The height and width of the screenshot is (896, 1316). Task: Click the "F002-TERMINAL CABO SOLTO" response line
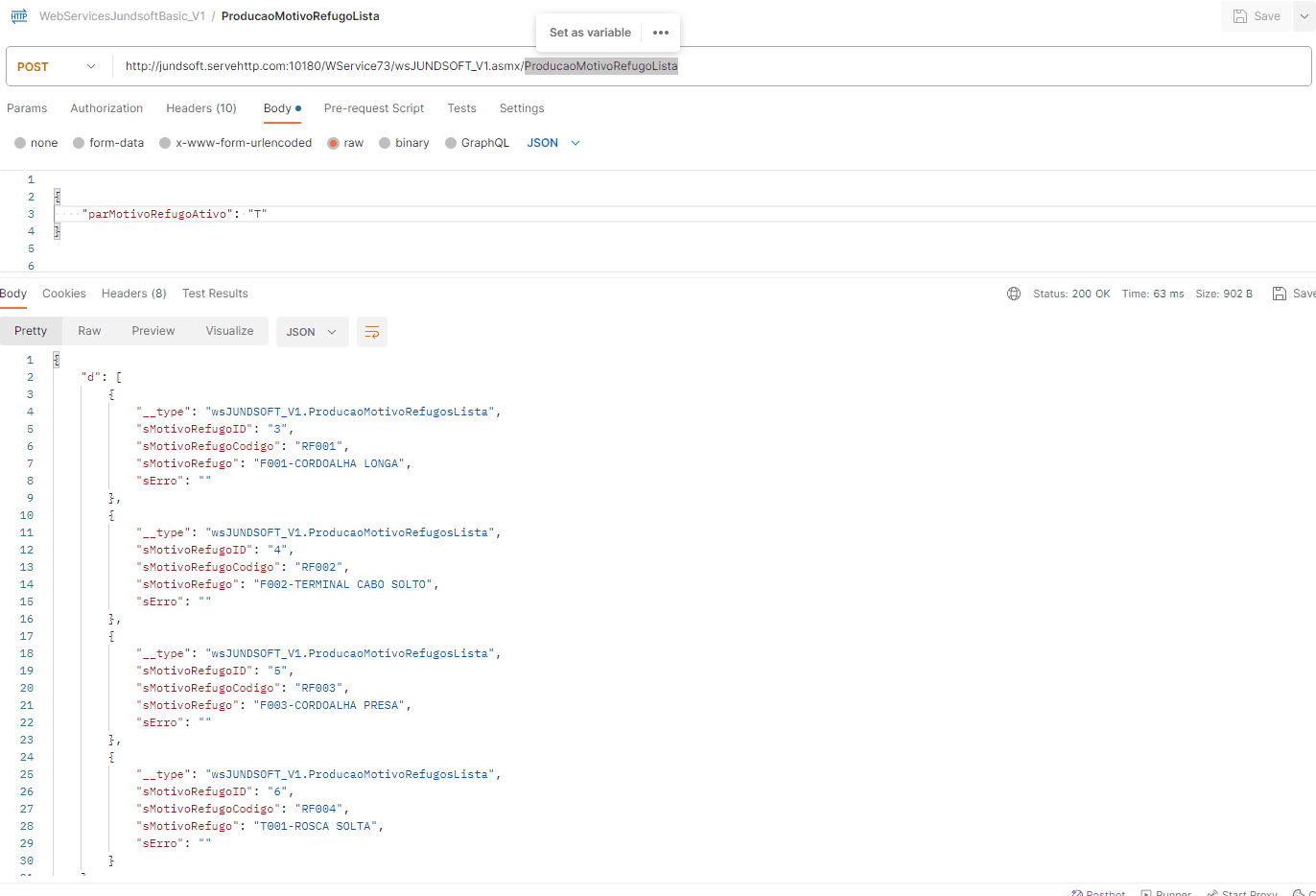coord(288,584)
